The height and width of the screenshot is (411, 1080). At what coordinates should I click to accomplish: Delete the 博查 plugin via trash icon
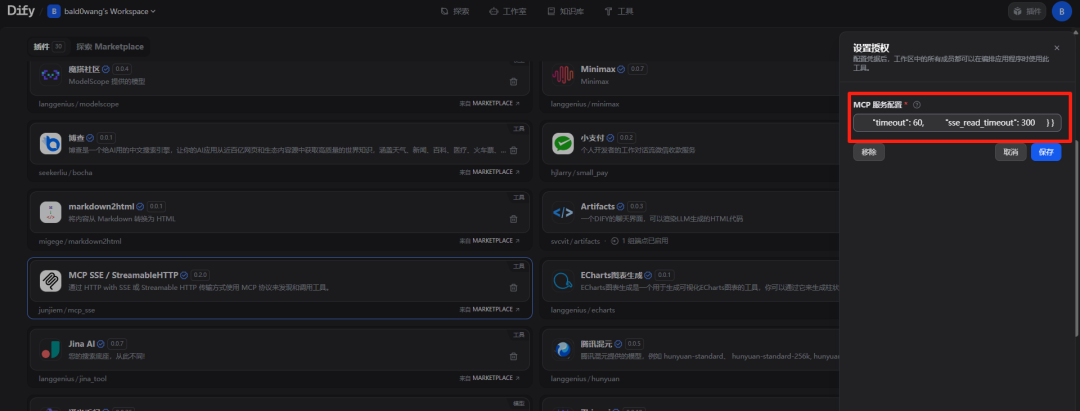(514, 150)
